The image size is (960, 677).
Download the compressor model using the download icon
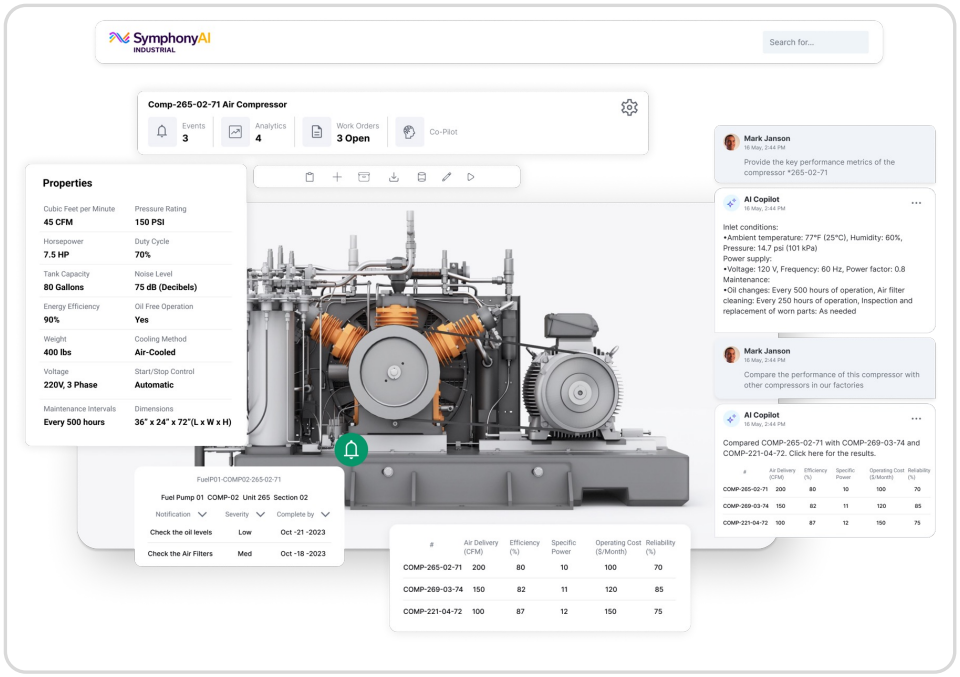(x=394, y=177)
